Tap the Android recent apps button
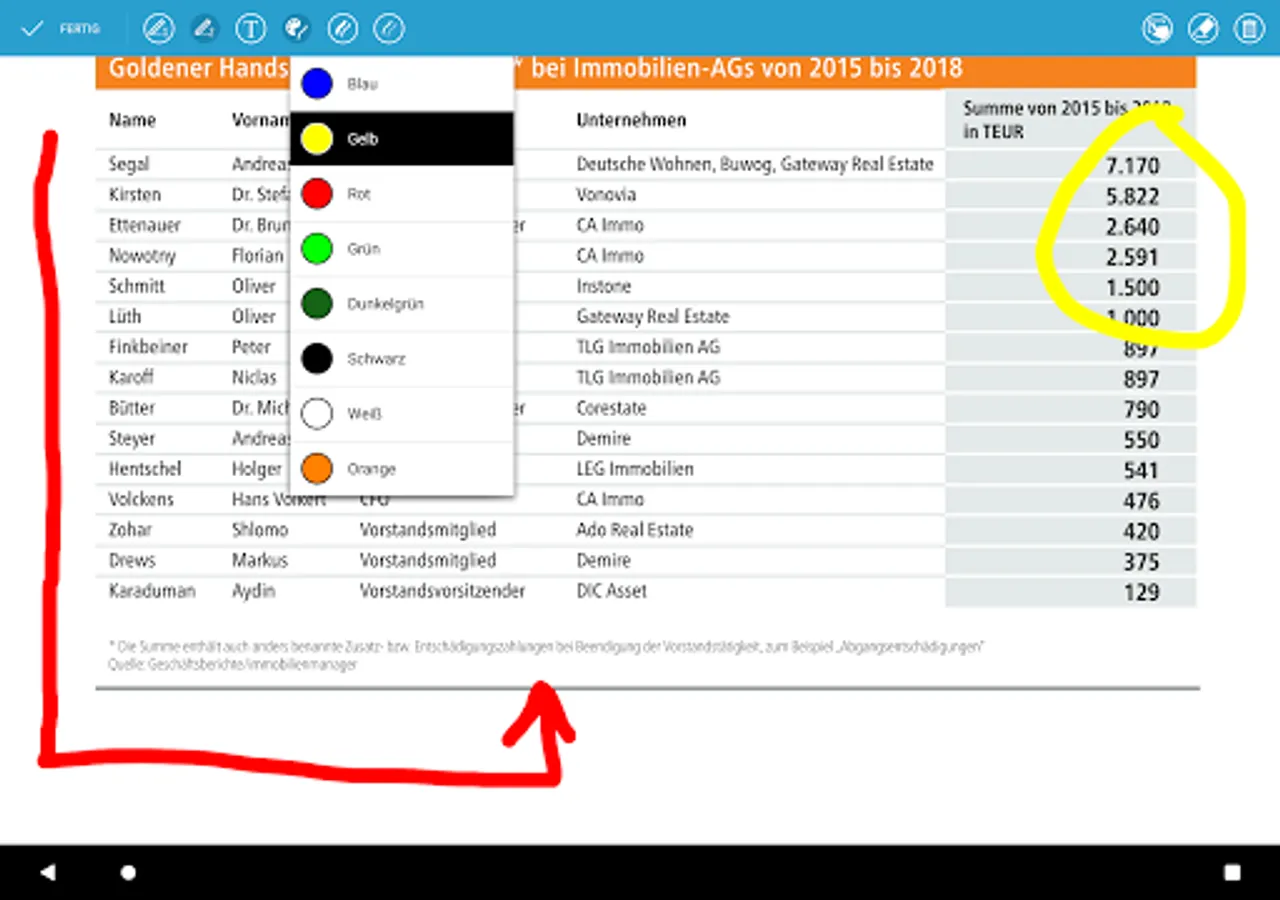The height and width of the screenshot is (900, 1280). click(x=1232, y=872)
